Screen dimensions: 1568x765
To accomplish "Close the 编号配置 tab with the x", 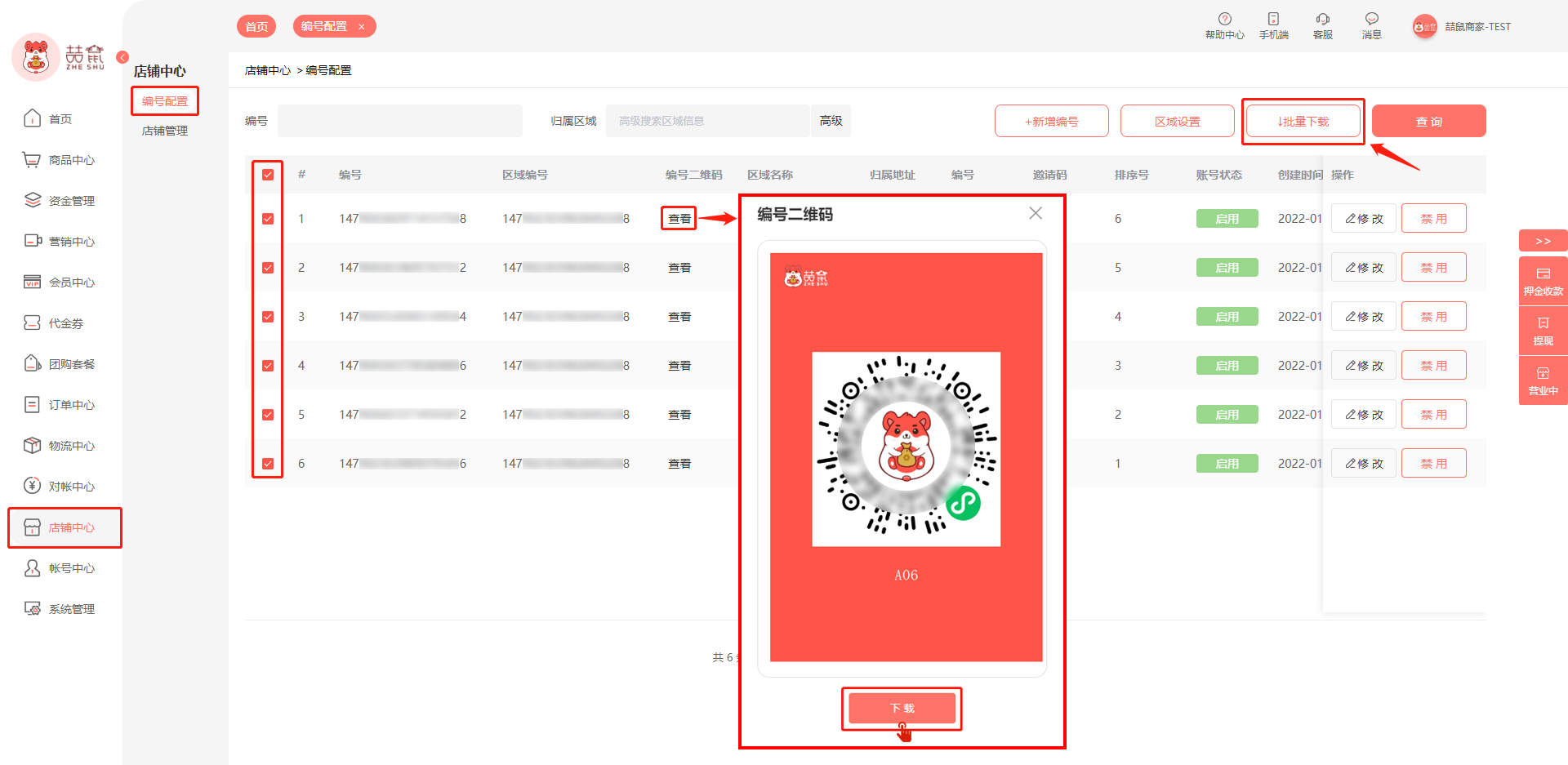I will click(361, 27).
